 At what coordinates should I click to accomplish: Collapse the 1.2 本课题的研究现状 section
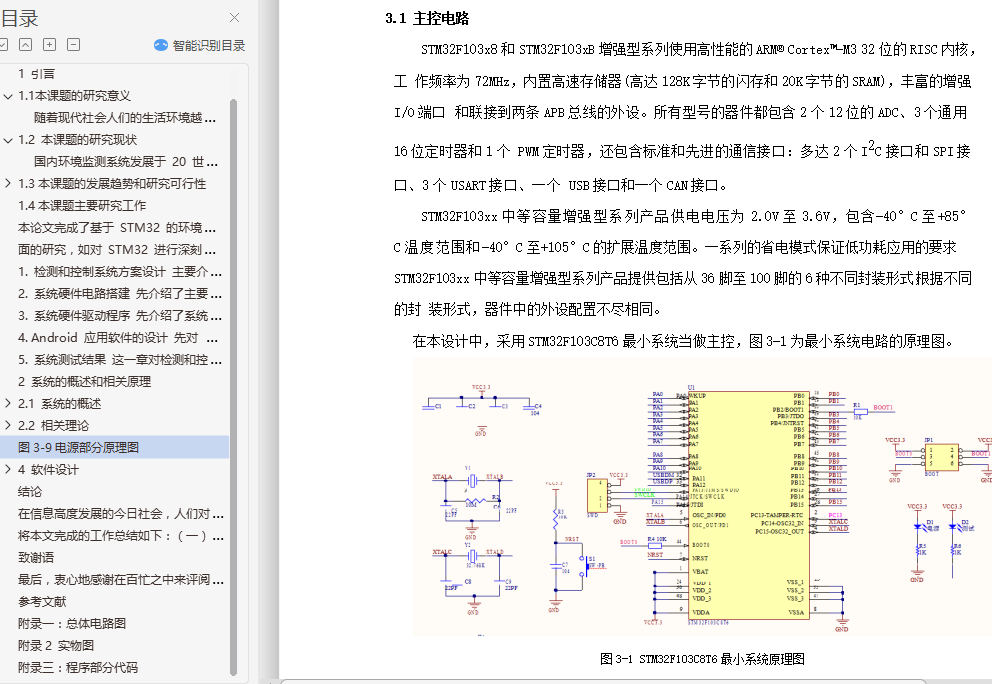point(8,140)
